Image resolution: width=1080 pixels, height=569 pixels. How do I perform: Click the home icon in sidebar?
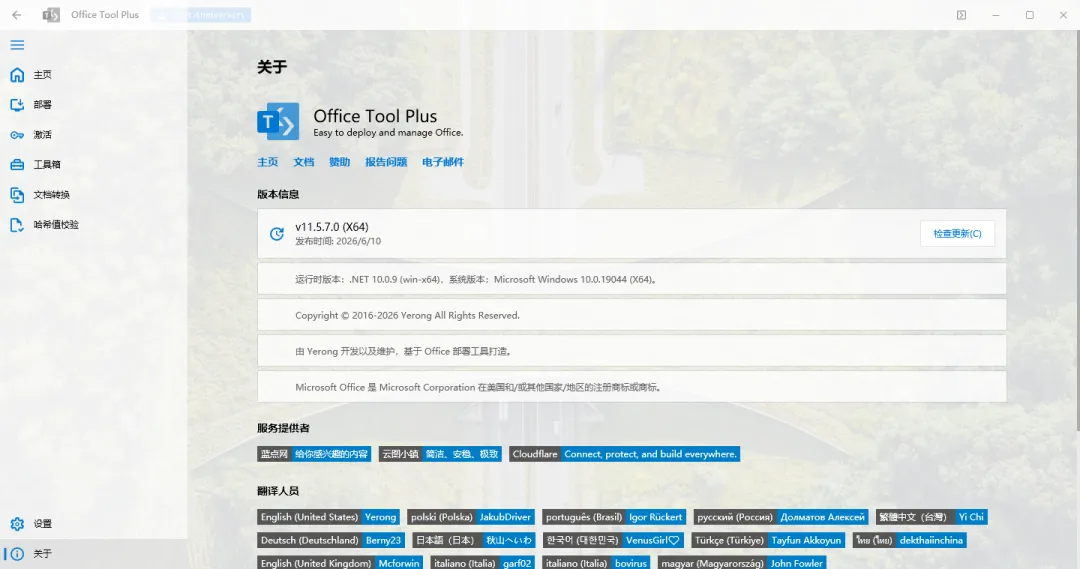(x=17, y=74)
